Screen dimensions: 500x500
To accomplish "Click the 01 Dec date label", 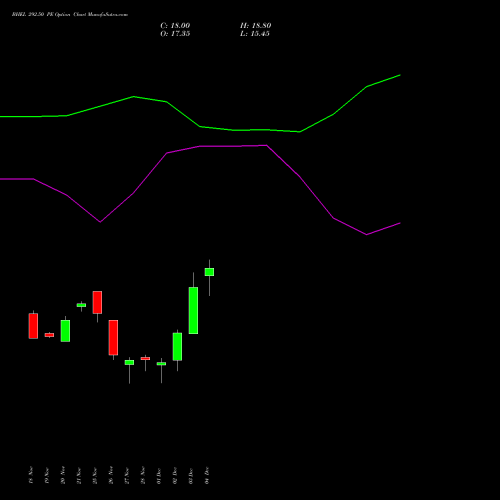I will tap(159, 475).
